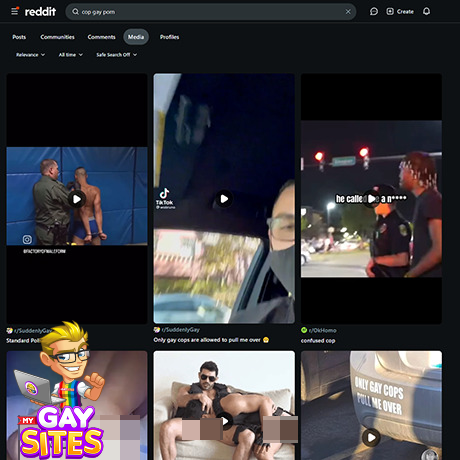Open the night traffic light thumbnail

371,199
